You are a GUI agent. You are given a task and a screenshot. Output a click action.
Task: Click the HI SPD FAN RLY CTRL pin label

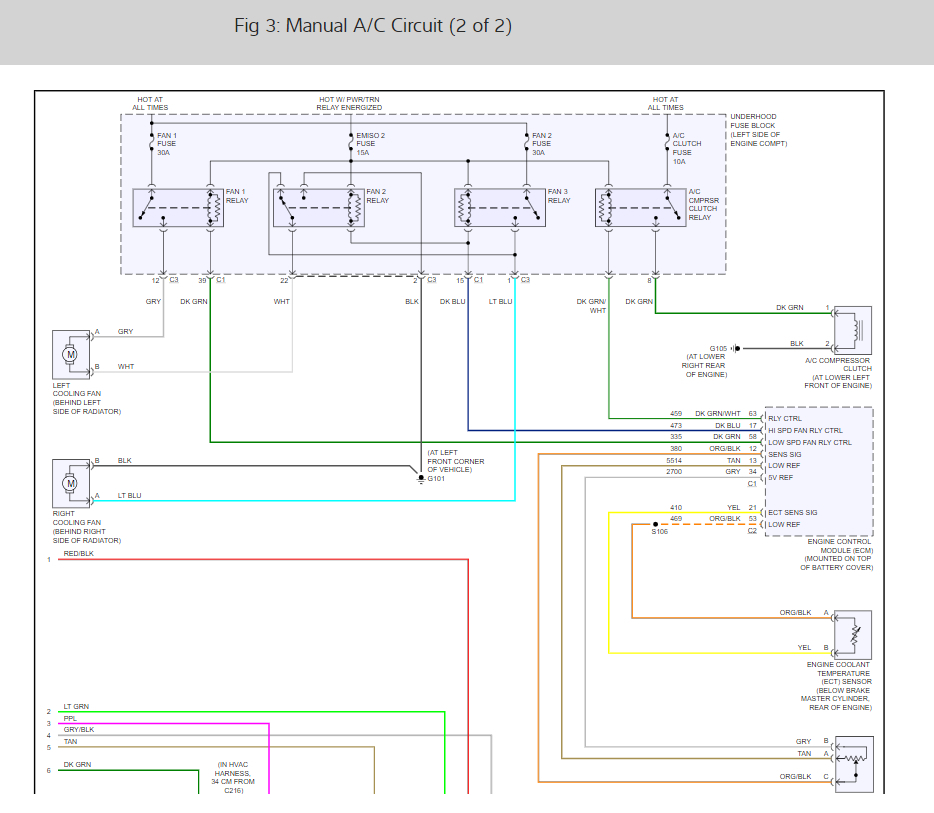coord(805,431)
